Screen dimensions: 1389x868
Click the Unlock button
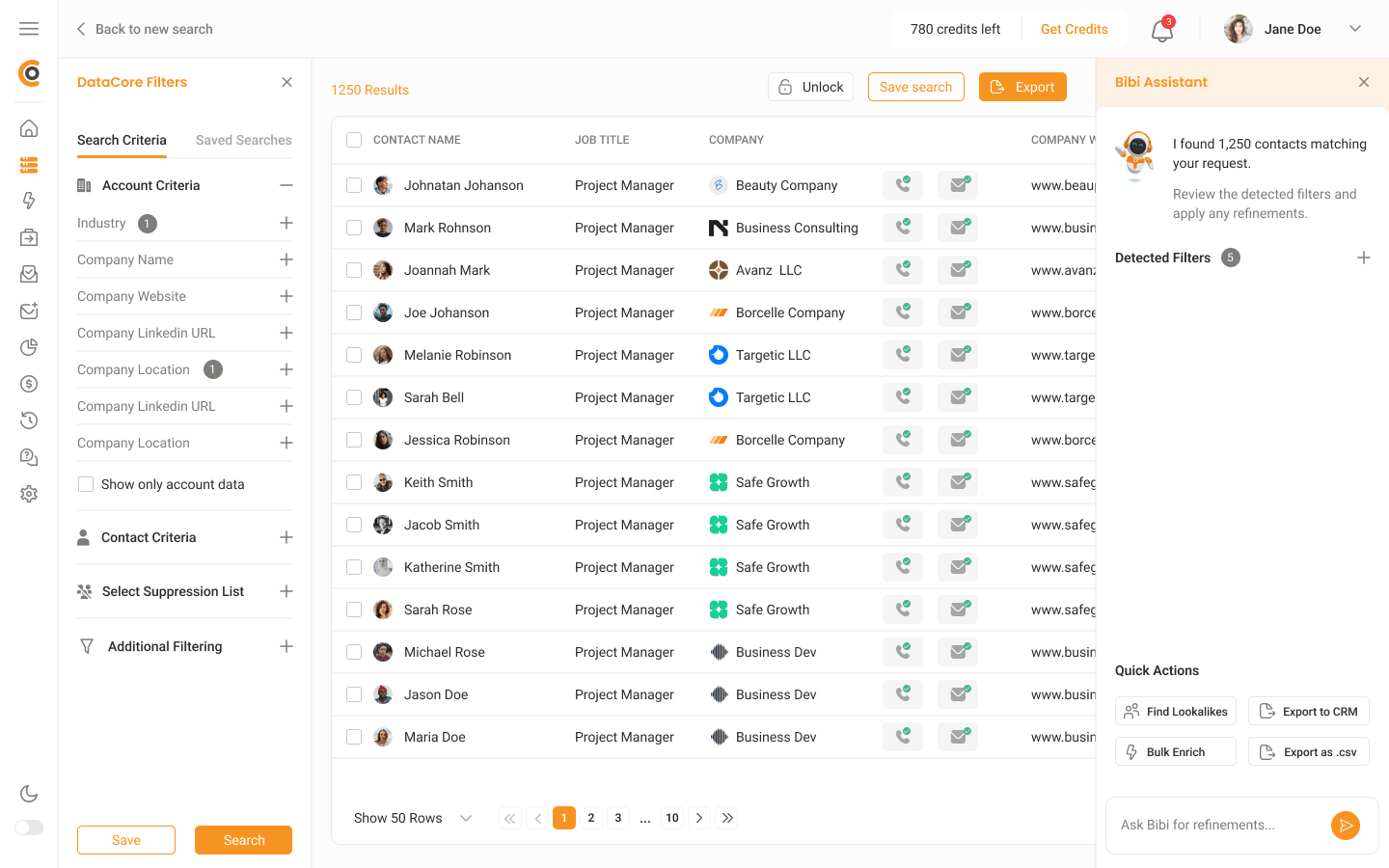[810, 87]
